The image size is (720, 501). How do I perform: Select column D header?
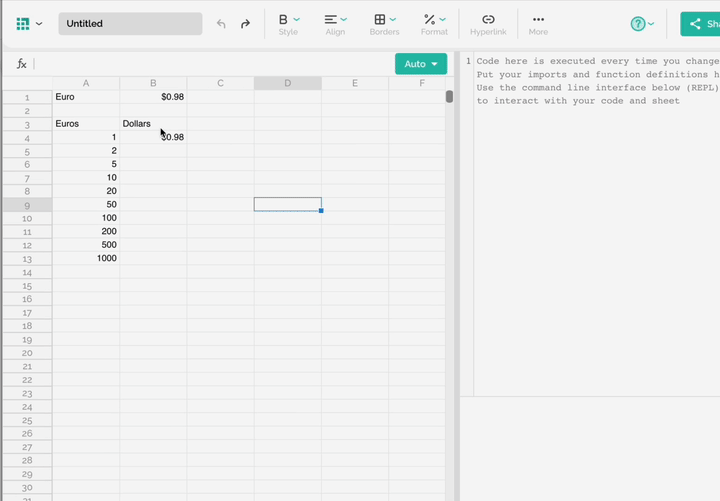click(287, 84)
